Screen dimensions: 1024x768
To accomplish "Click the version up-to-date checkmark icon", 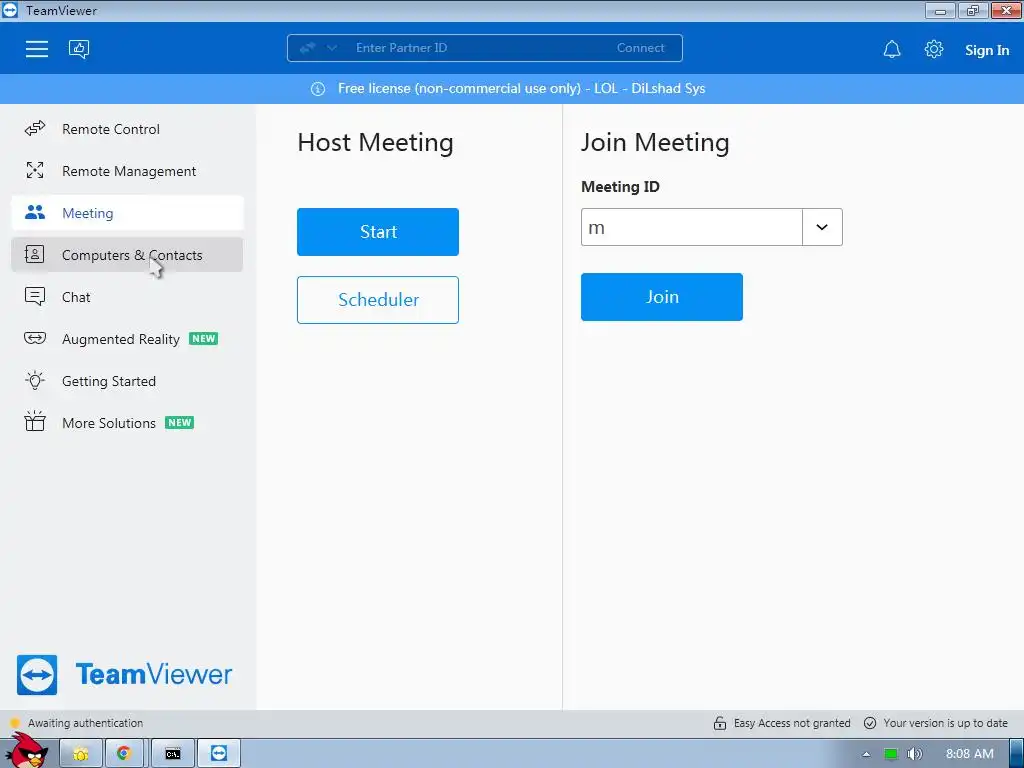I will [x=870, y=723].
